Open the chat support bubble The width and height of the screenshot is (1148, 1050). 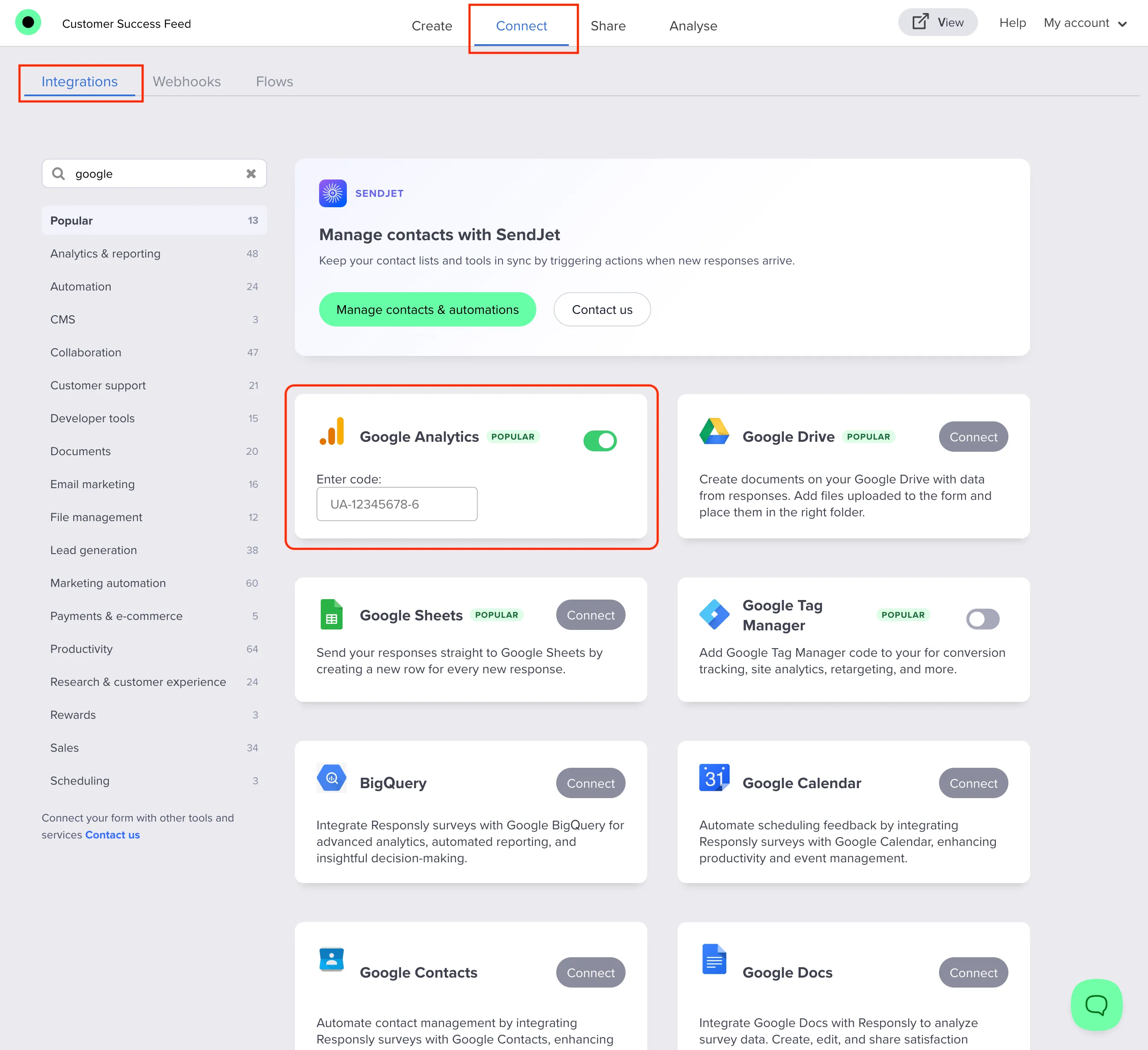click(x=1097, y=1005)
